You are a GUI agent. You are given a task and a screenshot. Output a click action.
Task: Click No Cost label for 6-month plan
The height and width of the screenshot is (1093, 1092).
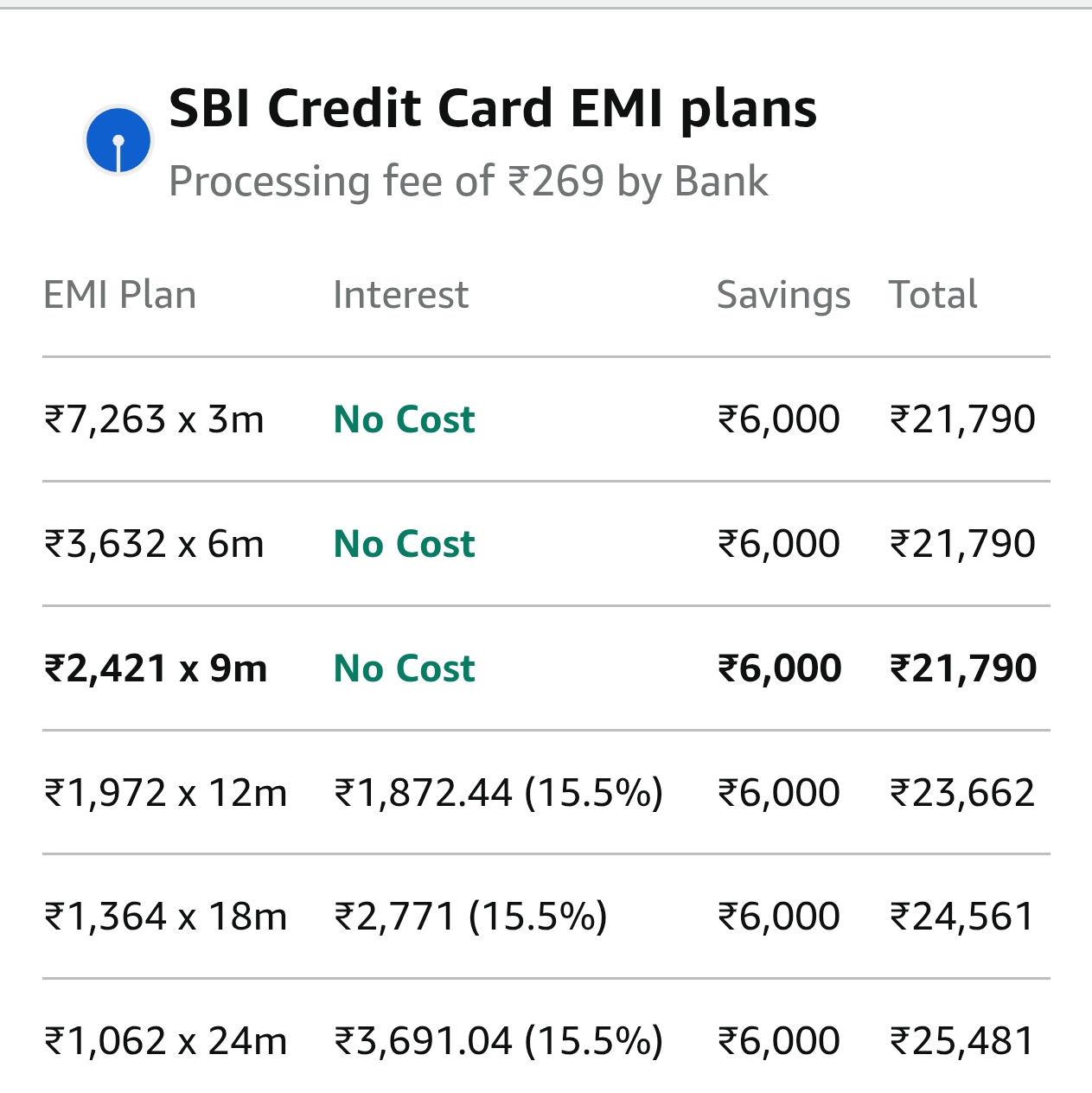coord(404,544)
